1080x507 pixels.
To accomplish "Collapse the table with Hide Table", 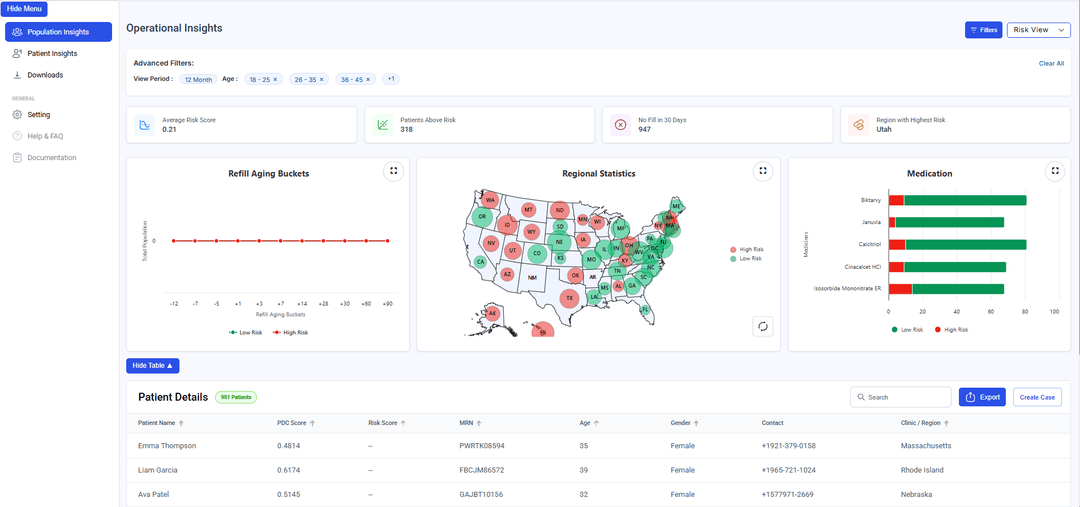I will click(x=153, y=366).
